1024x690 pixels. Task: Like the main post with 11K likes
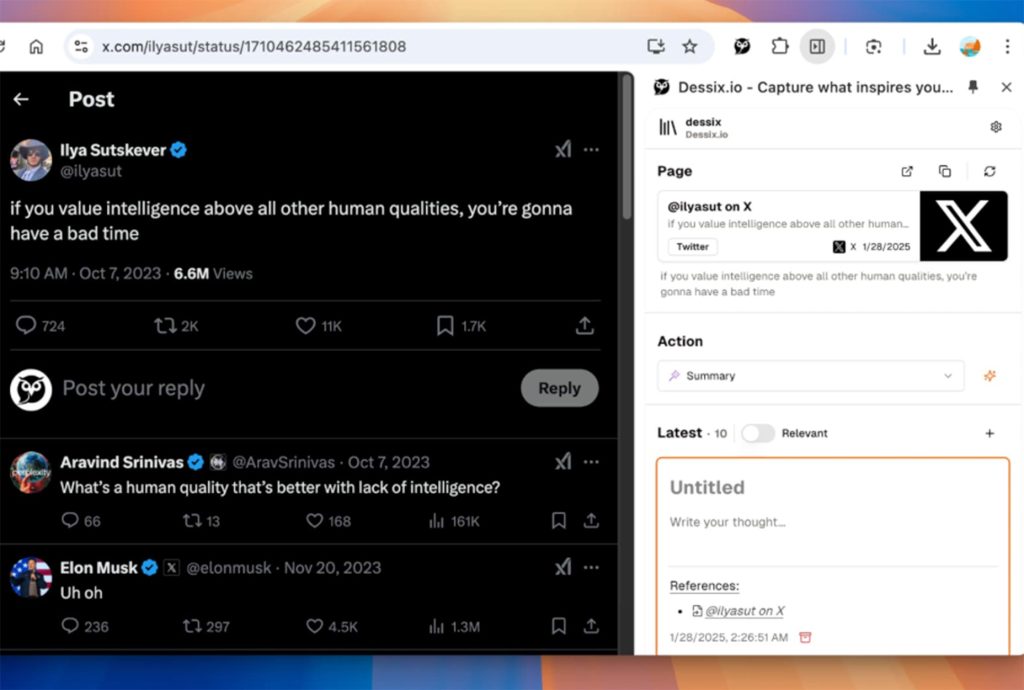point(307,326)
